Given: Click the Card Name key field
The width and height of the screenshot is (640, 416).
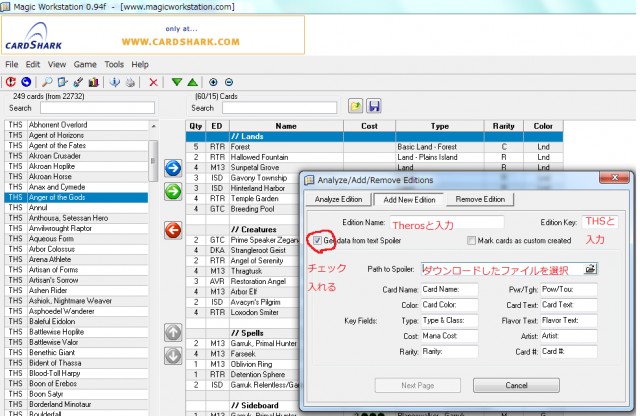Looking at the screenshot, I should [449, 289].
